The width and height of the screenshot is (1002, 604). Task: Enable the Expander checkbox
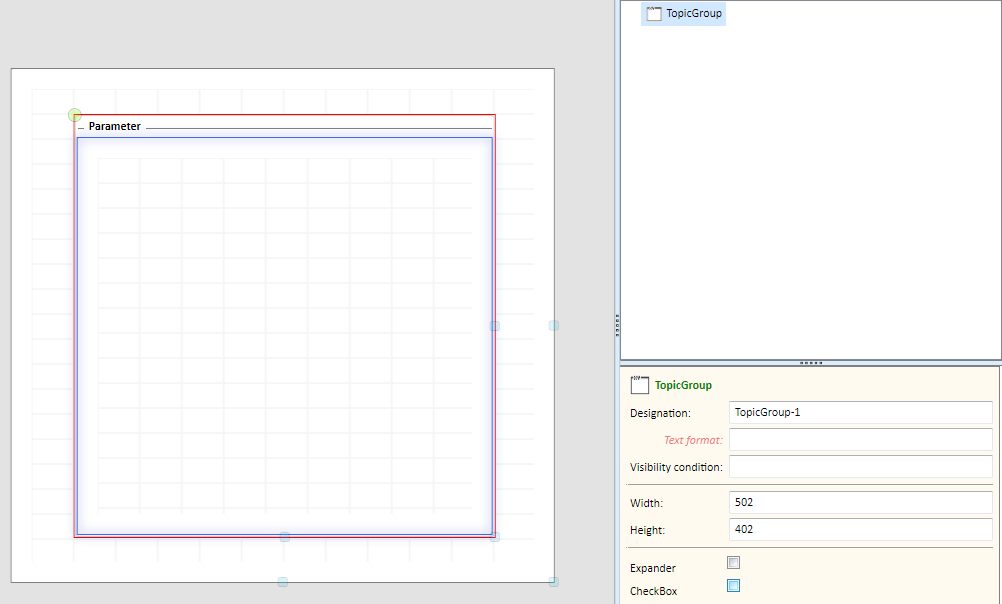coord(734,563)
